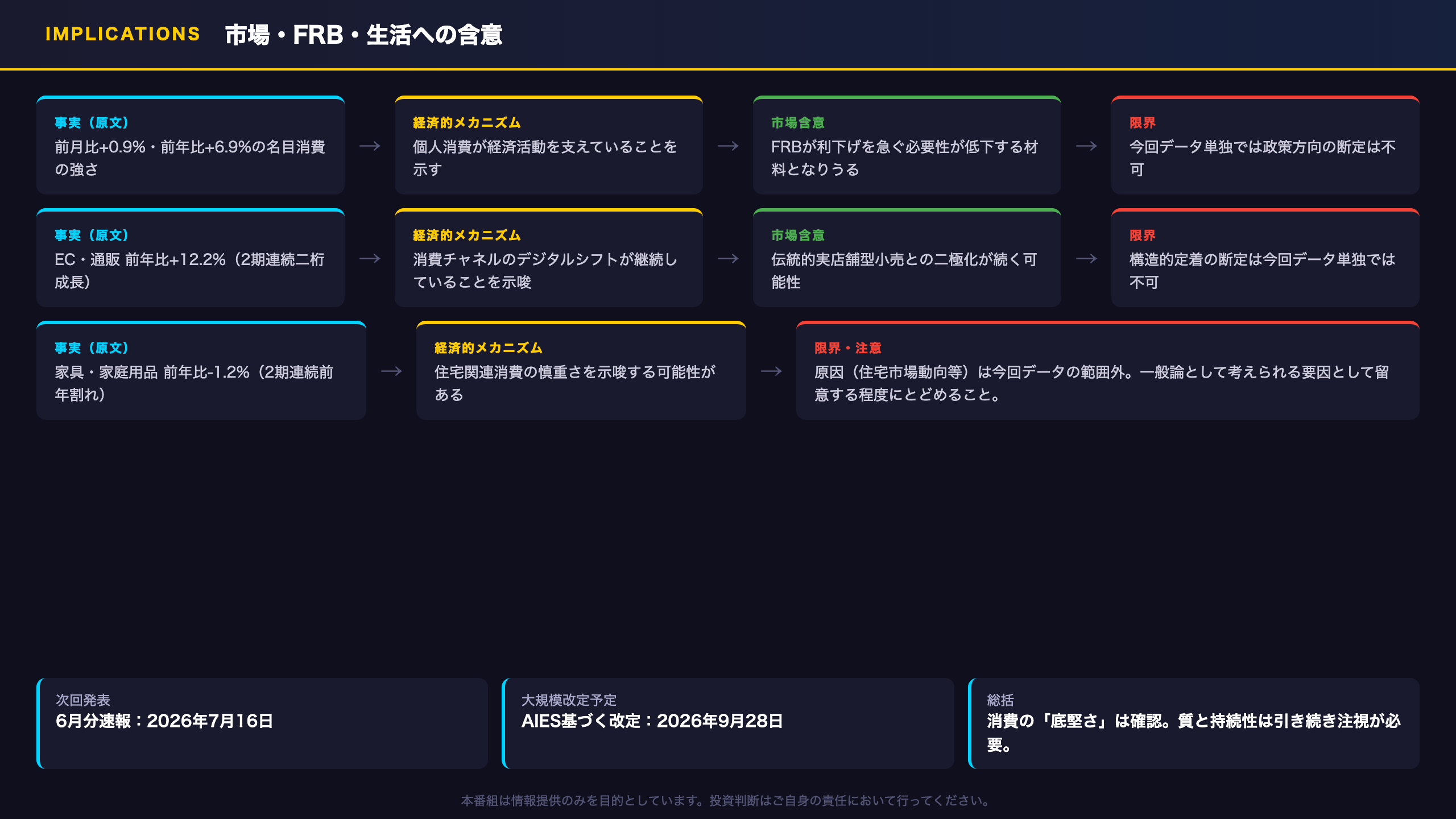Click the title 市場・FRB・生活への含意
1456x819 pixels.
(x=363, y=35)
